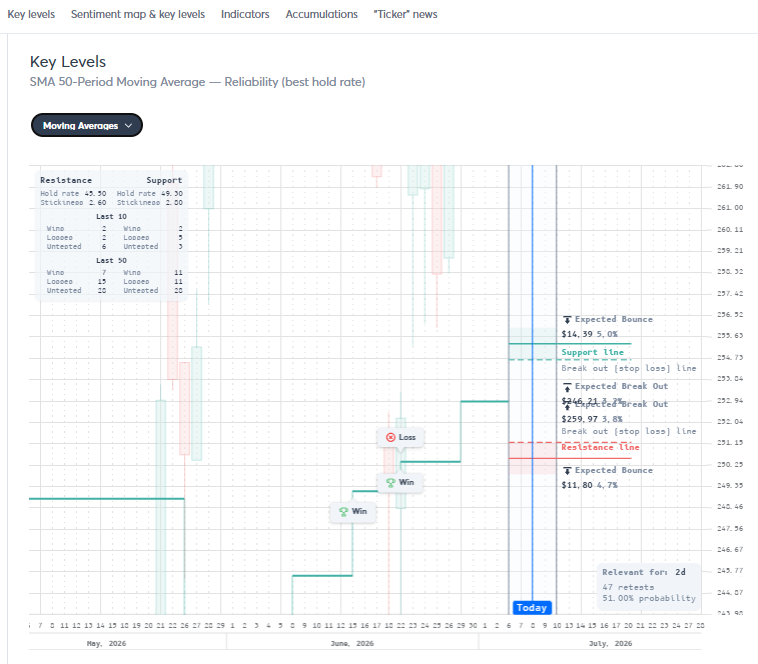Image resolution: width=758 pixels, height=664 pixels.
Task: Click the lower Win marker's trophy icon
Action: 344,511
